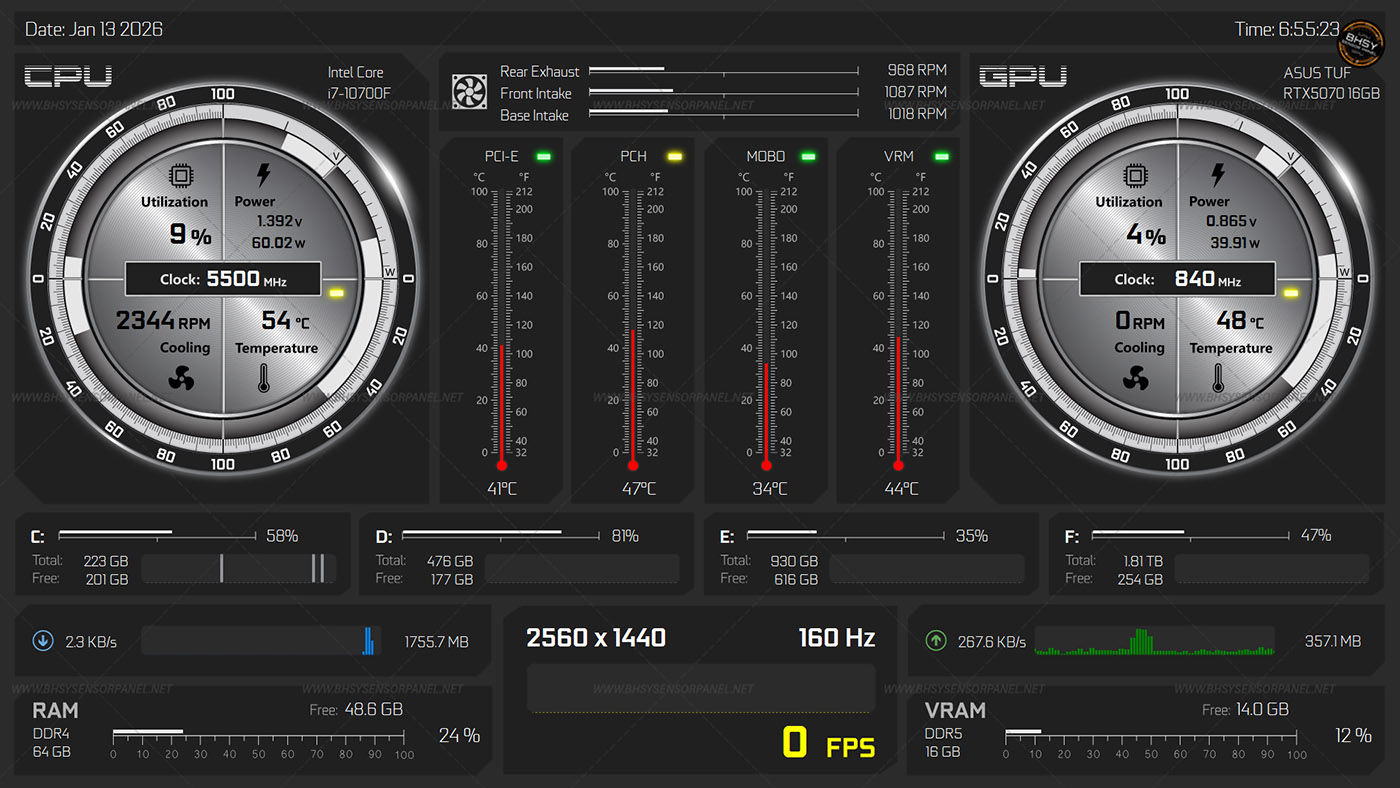Click the yellow PCH status indicator

point(675,156)
